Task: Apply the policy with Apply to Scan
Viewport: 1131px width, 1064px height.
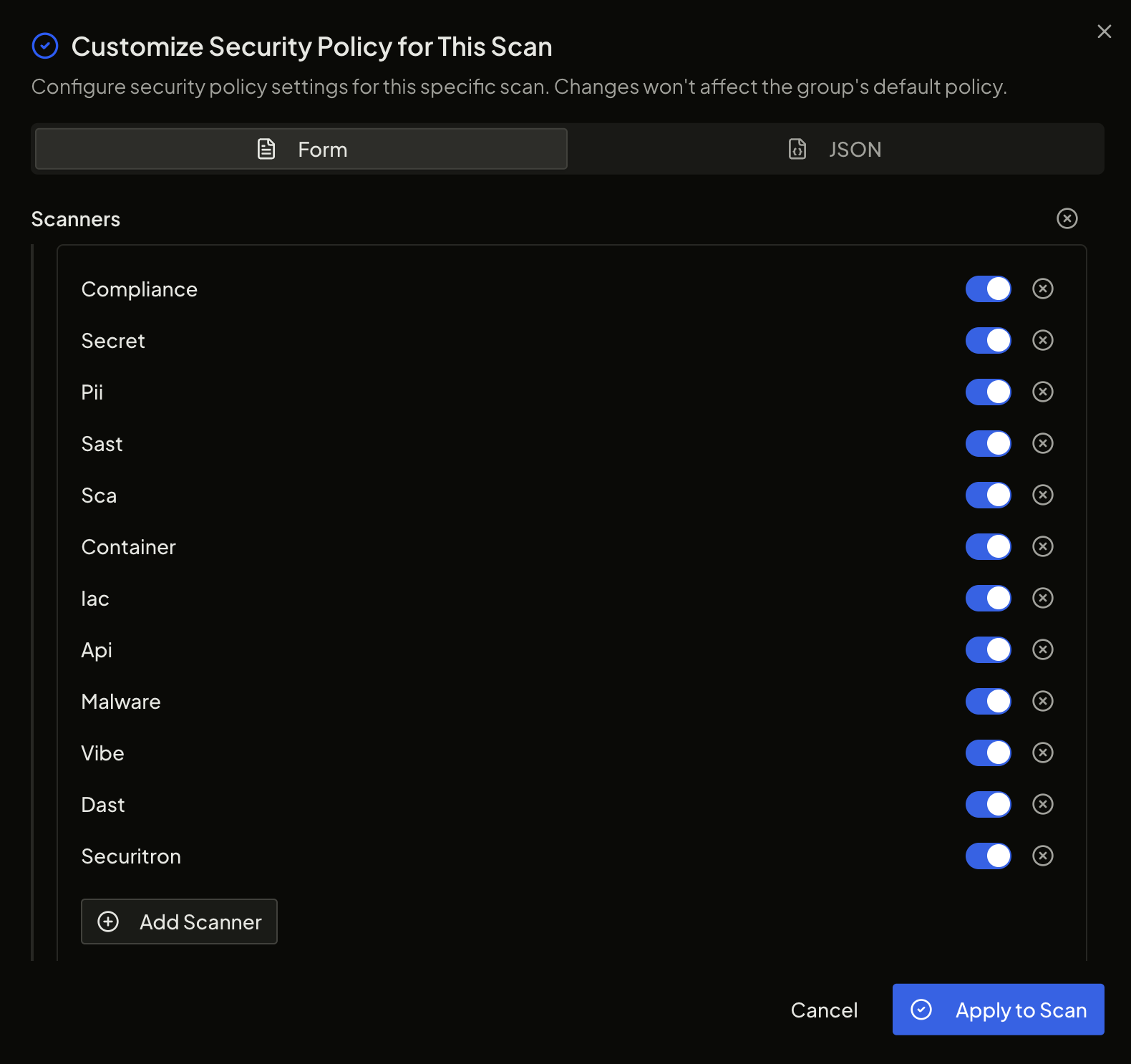Action: click(x=998, y=1010)
